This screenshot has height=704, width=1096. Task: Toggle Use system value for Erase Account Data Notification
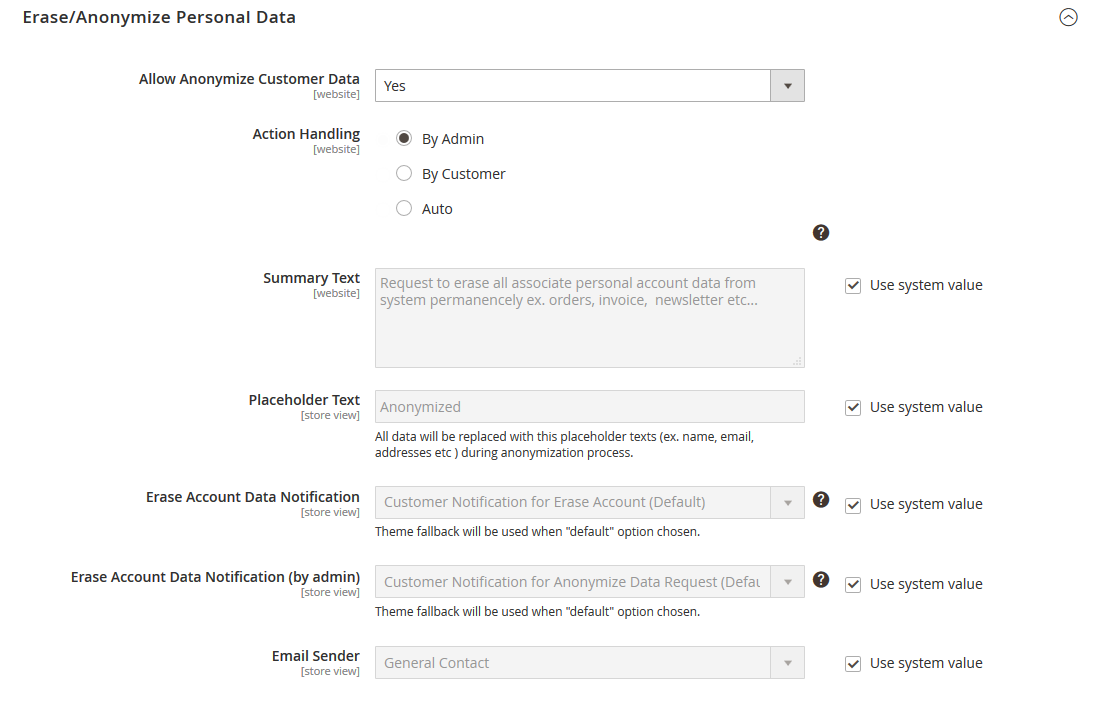pyautogui.click(x=853, y=505)
